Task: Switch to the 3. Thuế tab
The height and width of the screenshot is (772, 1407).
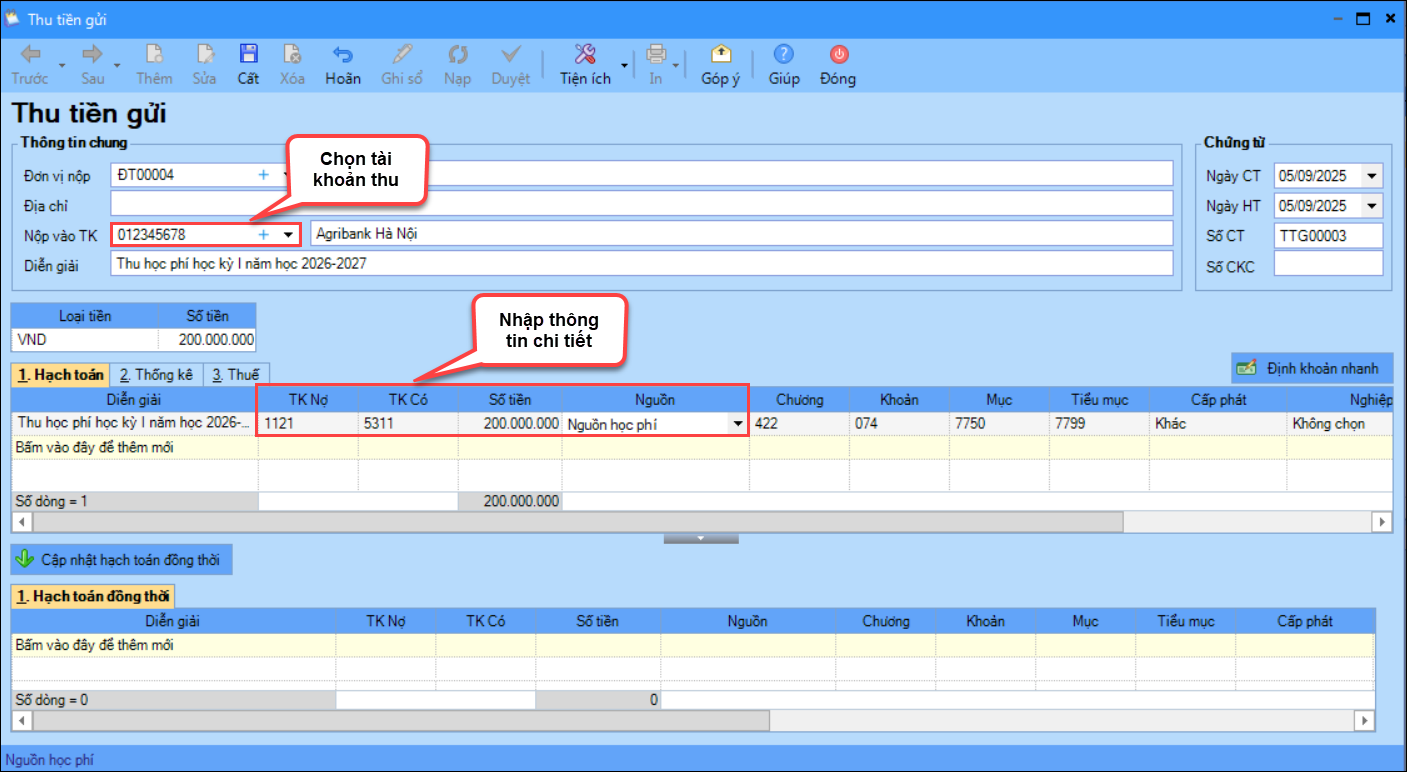Action: click(234, 375)
